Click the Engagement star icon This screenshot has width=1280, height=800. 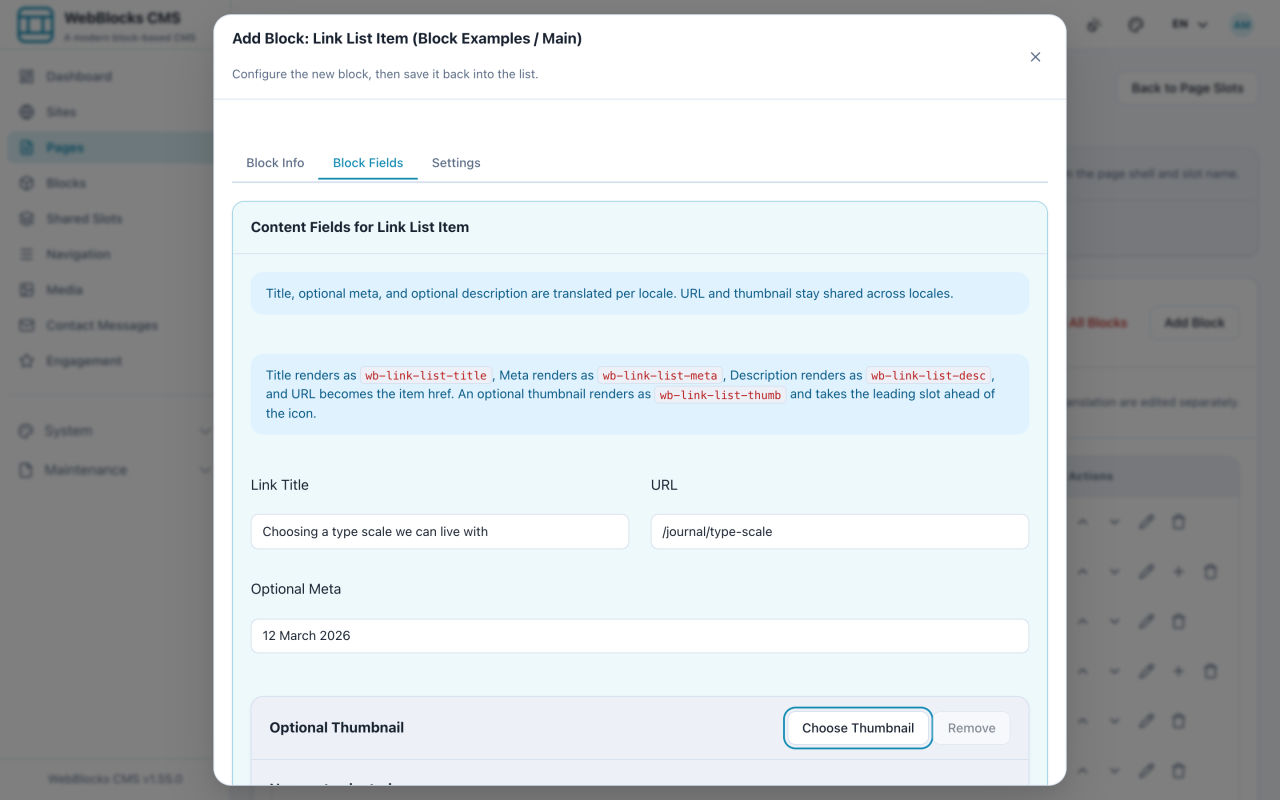coord(27,361)
